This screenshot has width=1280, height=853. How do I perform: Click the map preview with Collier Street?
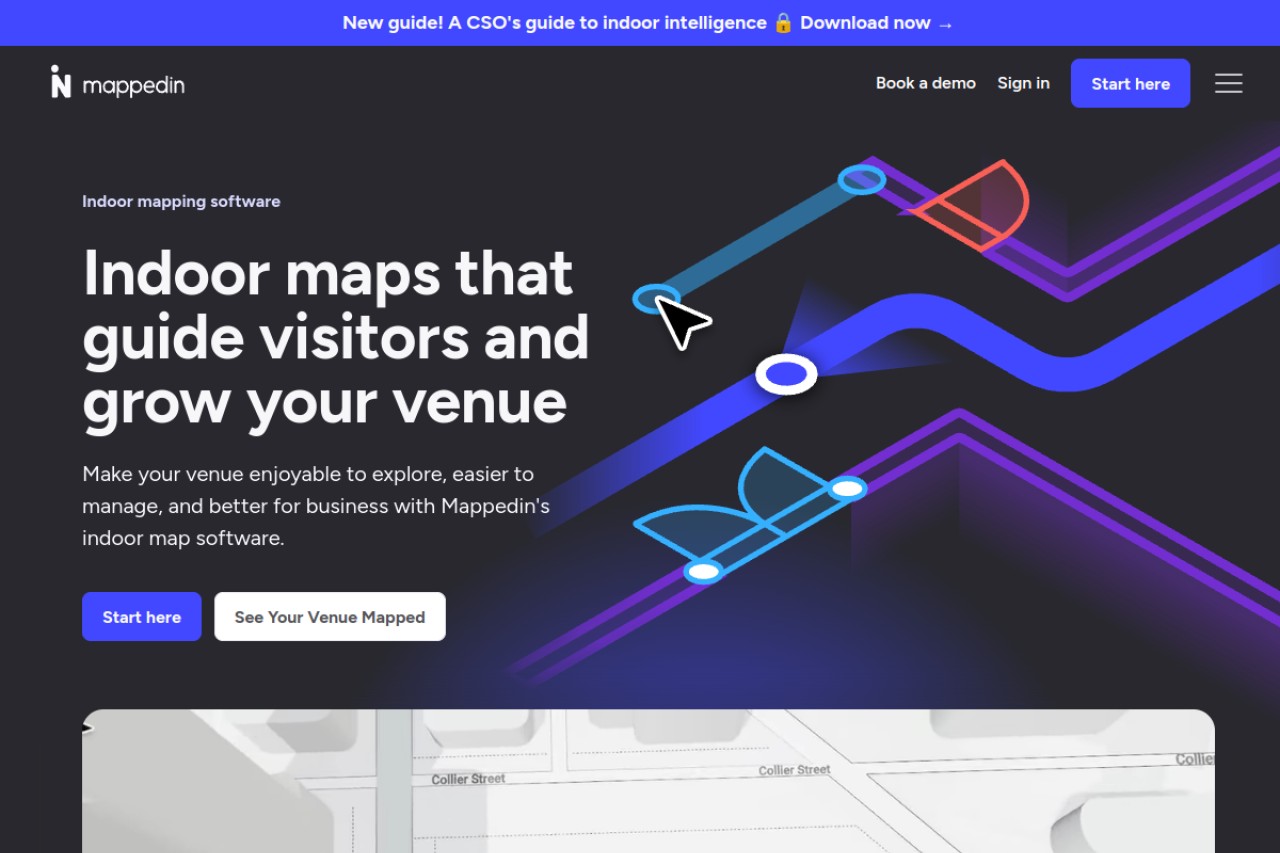[x=648, y=781]
